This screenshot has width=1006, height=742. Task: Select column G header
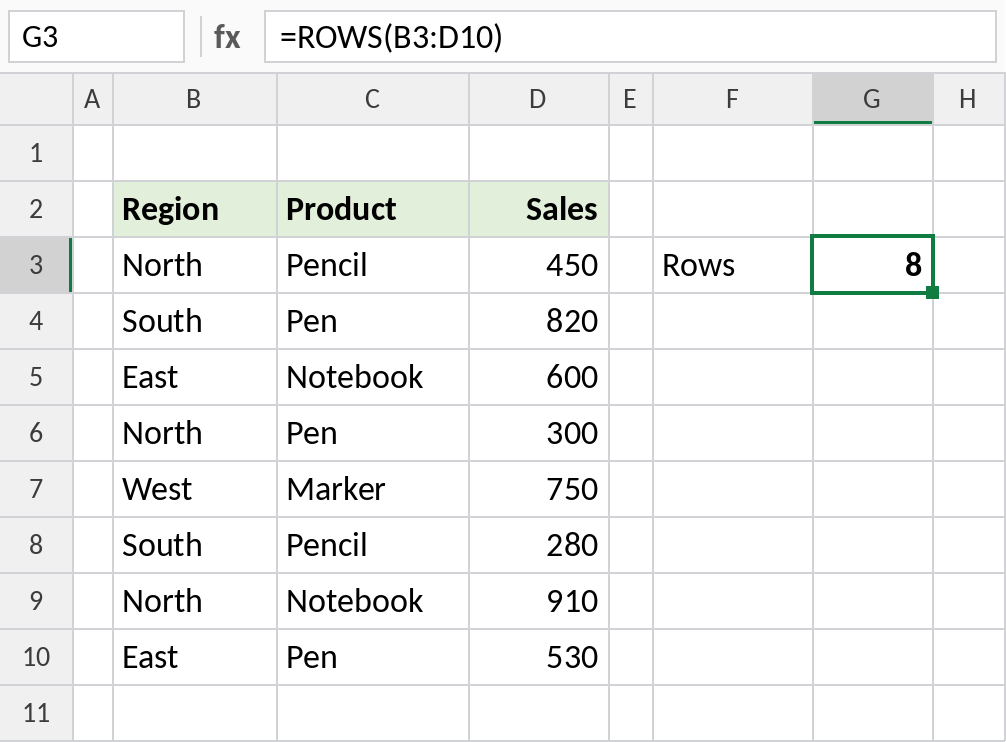(x=873, y=99)
